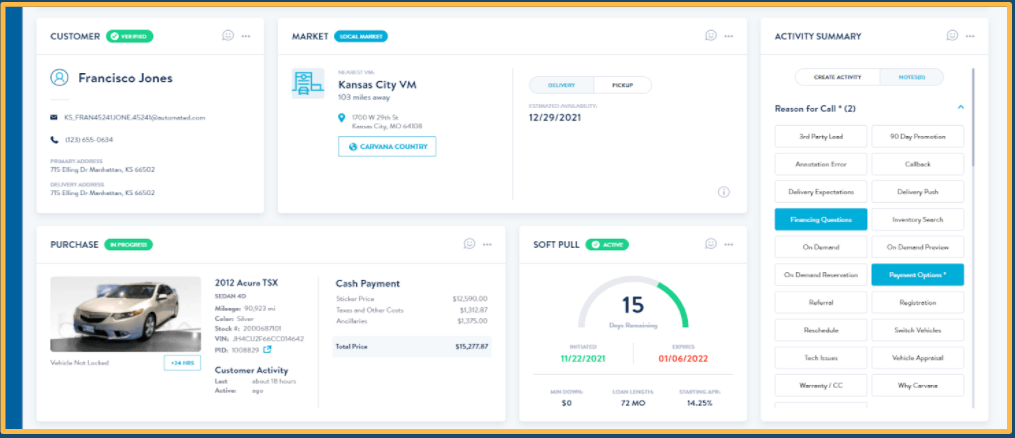Click the Verified badge next to Customer
This screenshot has height=438, width=1015.
coord(129,36)
